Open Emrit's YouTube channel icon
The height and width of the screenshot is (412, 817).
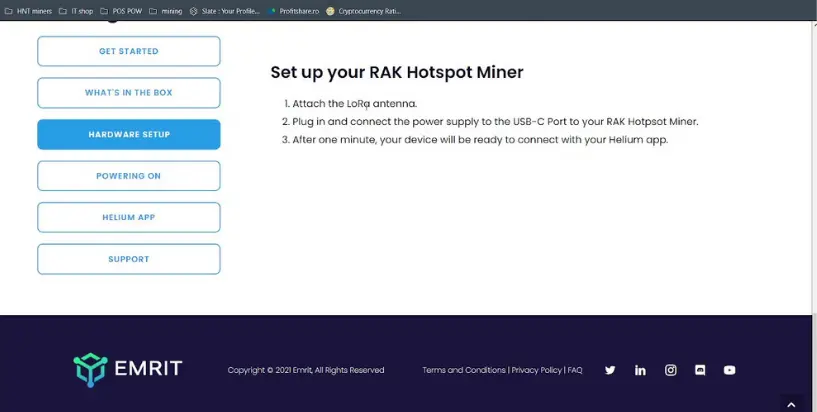pyautogui.click(x=729, y=370)
